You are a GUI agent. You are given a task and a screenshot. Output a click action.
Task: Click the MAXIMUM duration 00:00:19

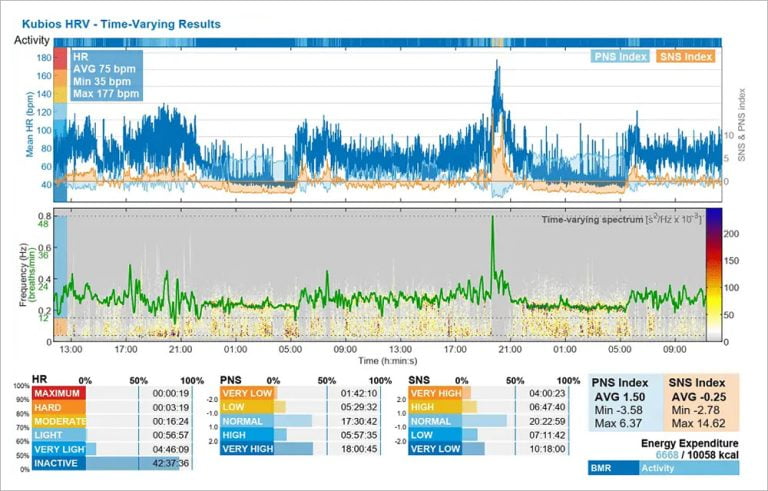(x=170, y=393)
